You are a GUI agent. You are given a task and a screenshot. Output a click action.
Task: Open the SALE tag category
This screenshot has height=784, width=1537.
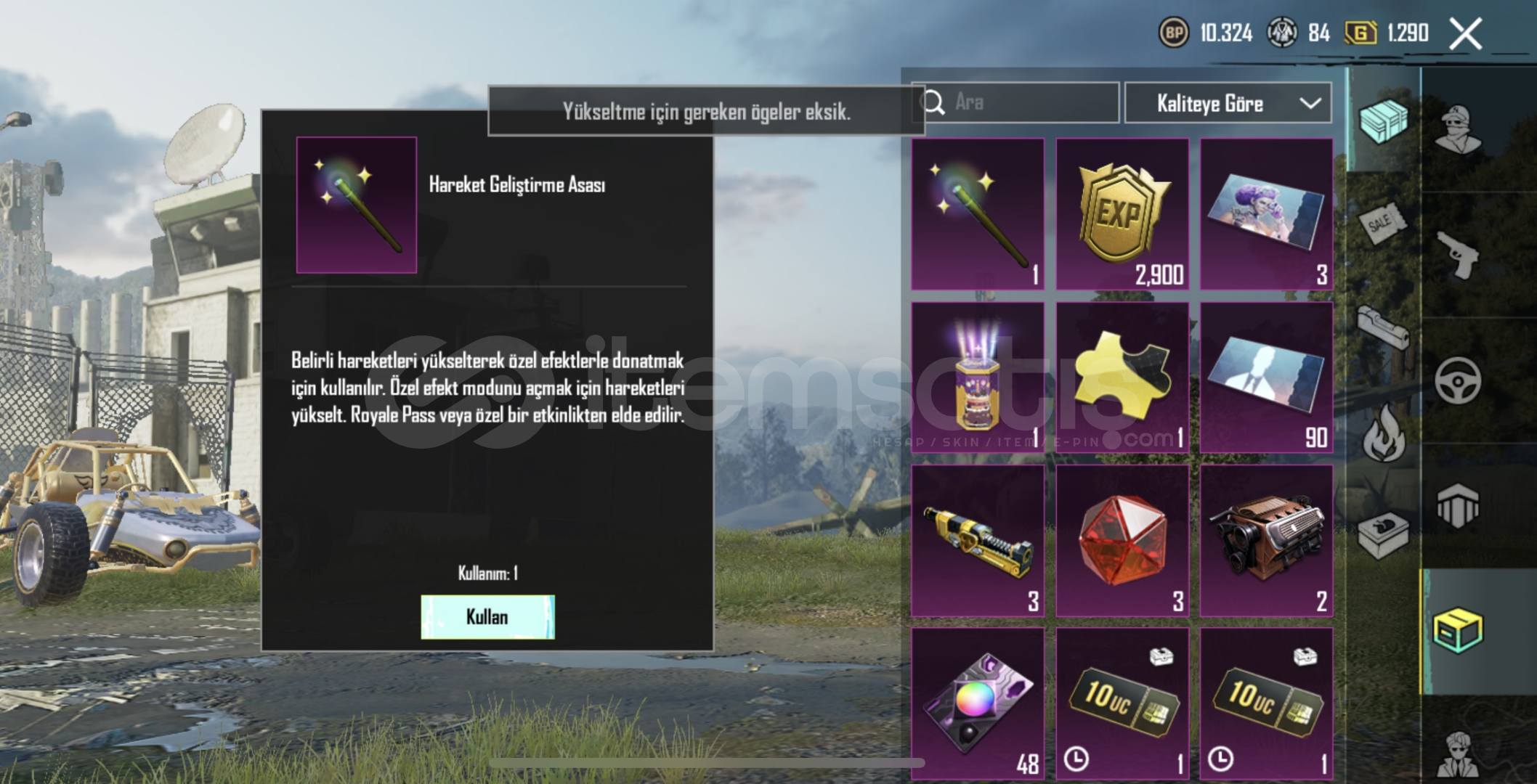1382,221
